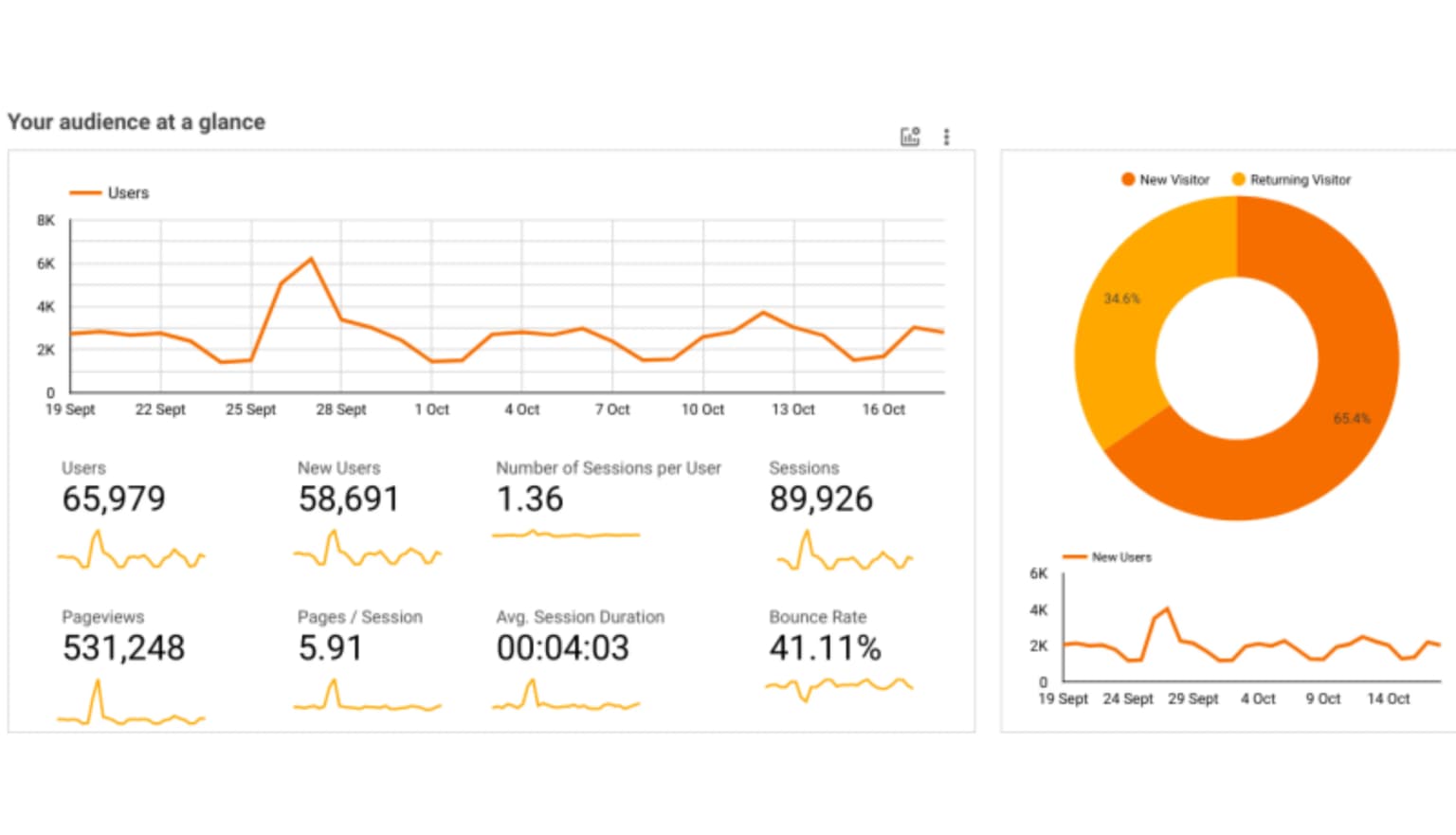The height and width of the screenshot is (835, 1456).
Task: Click the Bounce Rate value 41.11%
Action: point(823,647)
